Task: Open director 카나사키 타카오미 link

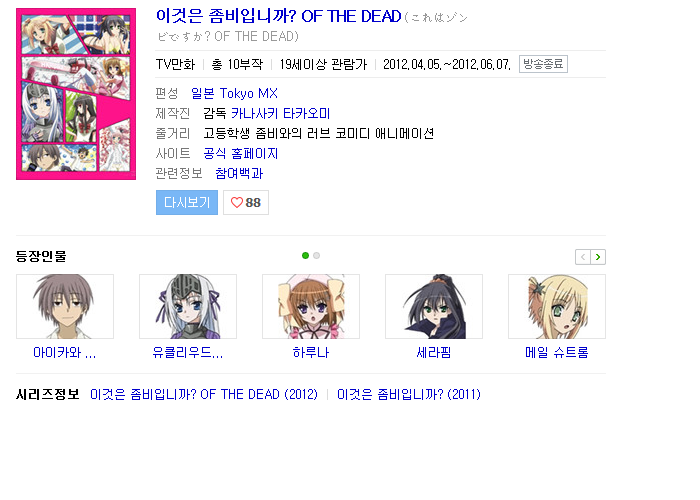Action: [280, 113]
